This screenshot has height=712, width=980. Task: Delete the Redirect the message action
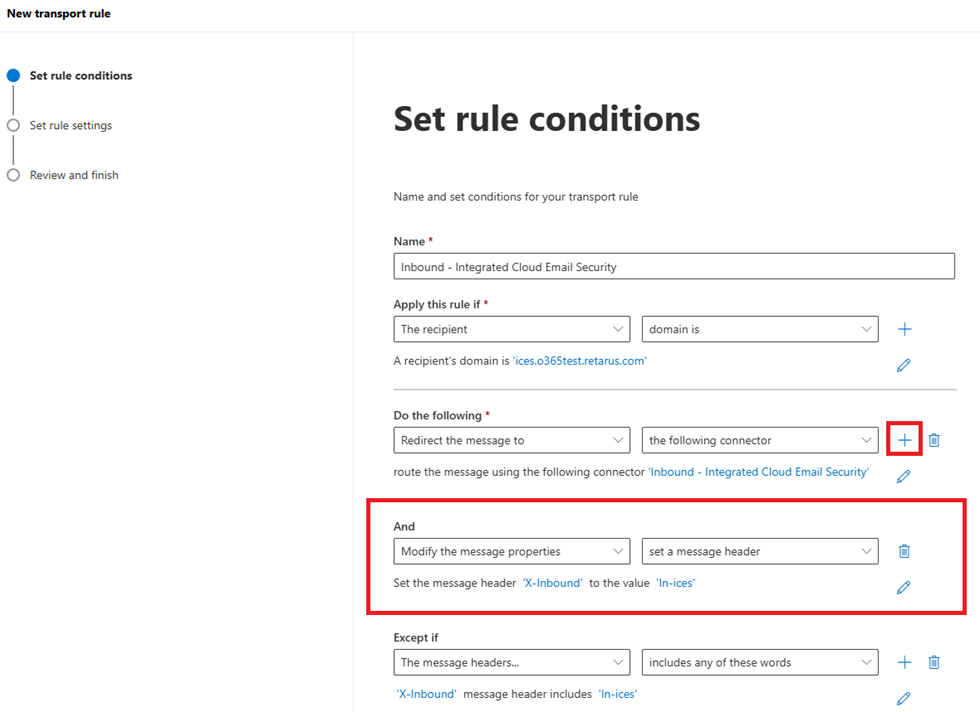pyautogui.click(x=934, y=440)
